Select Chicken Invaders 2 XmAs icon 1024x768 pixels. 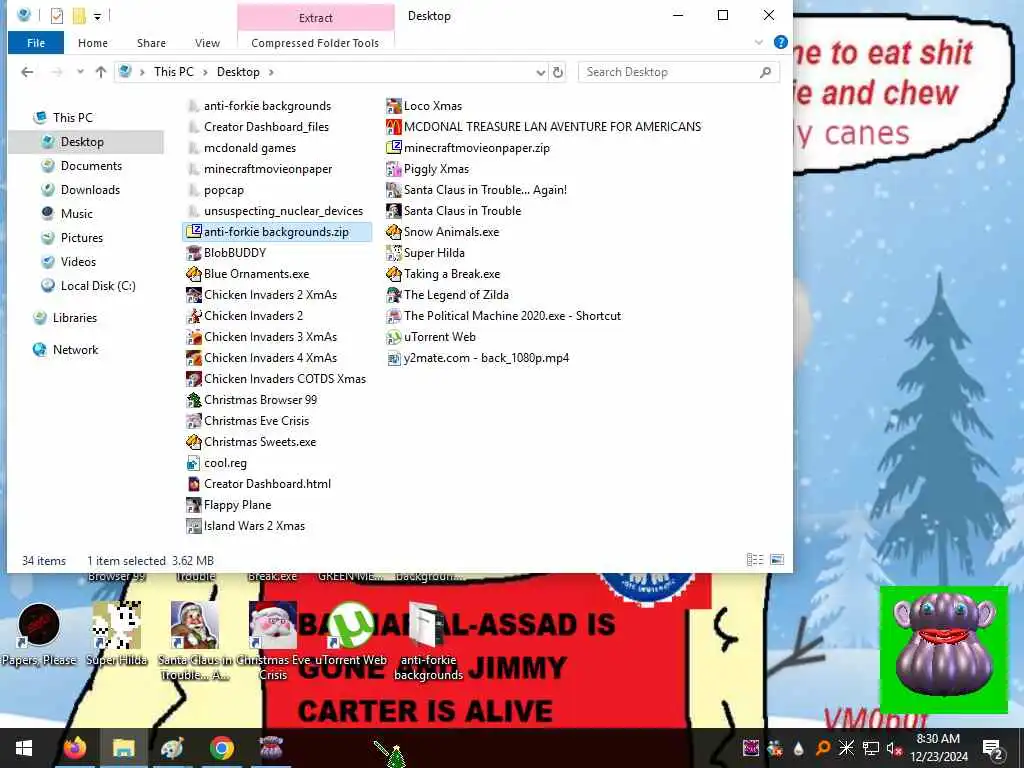pyautogui.click(x=193, y=295)
